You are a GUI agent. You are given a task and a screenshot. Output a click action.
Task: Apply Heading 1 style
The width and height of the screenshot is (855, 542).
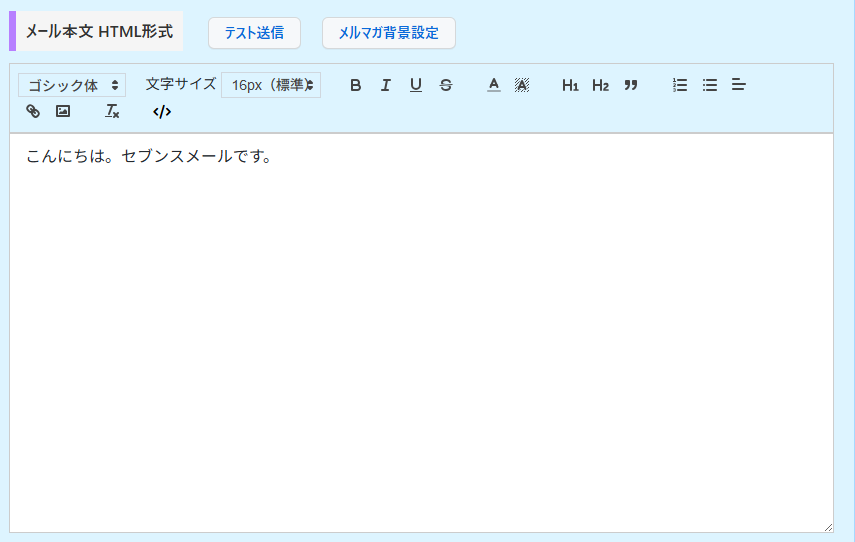(x=570, y=85)
